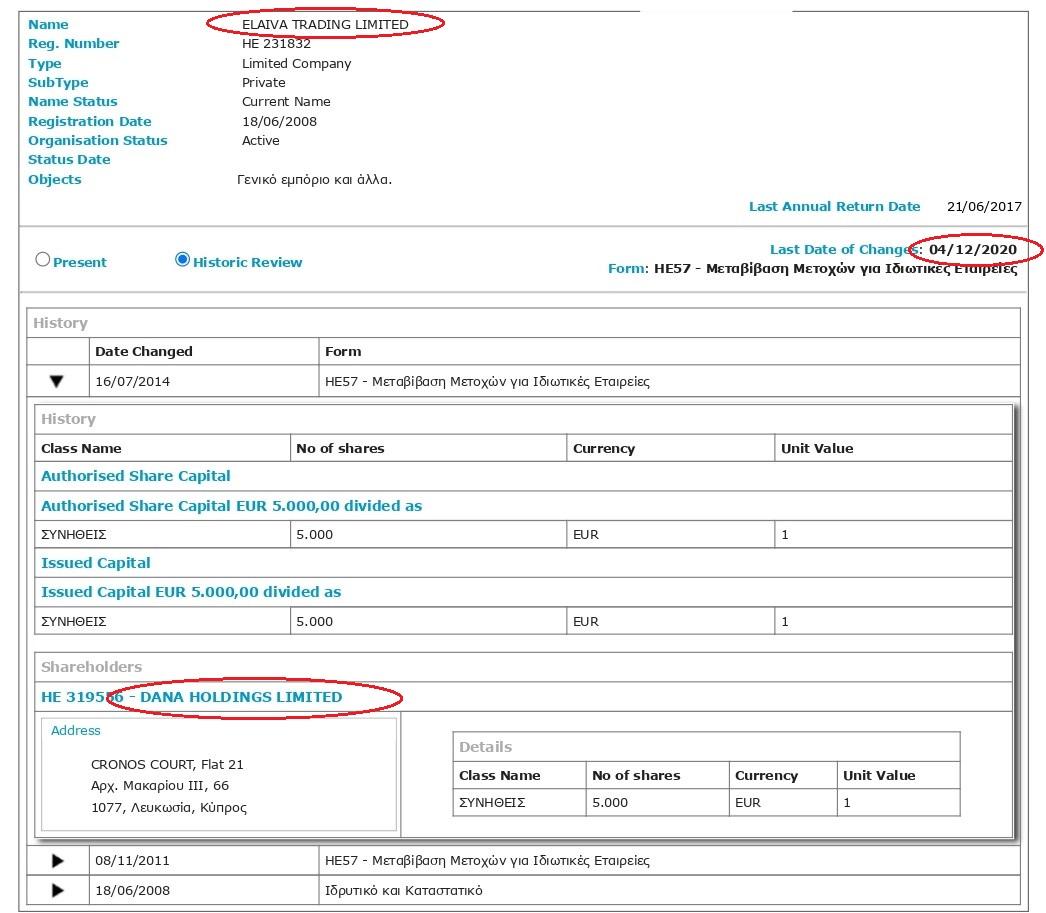Click the Unit Value header in Details table
Viewport: 1046px width, 913px height.
[878, 775]
